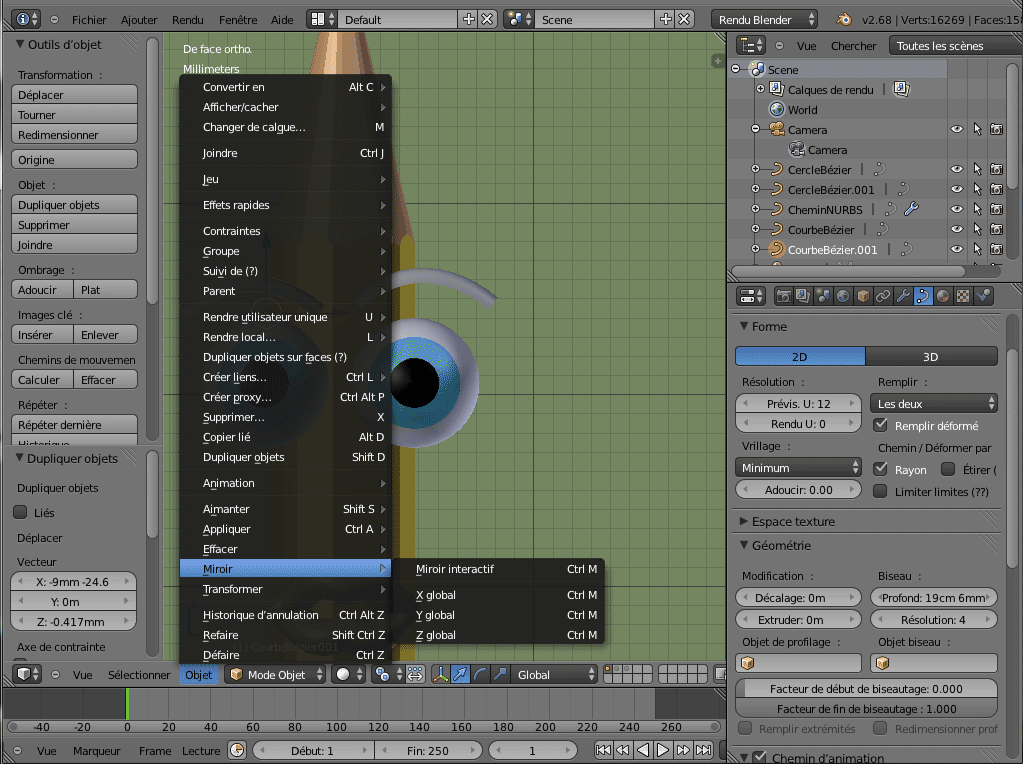
Task: Open the Curve data properties tab
Action: point(923,296)
